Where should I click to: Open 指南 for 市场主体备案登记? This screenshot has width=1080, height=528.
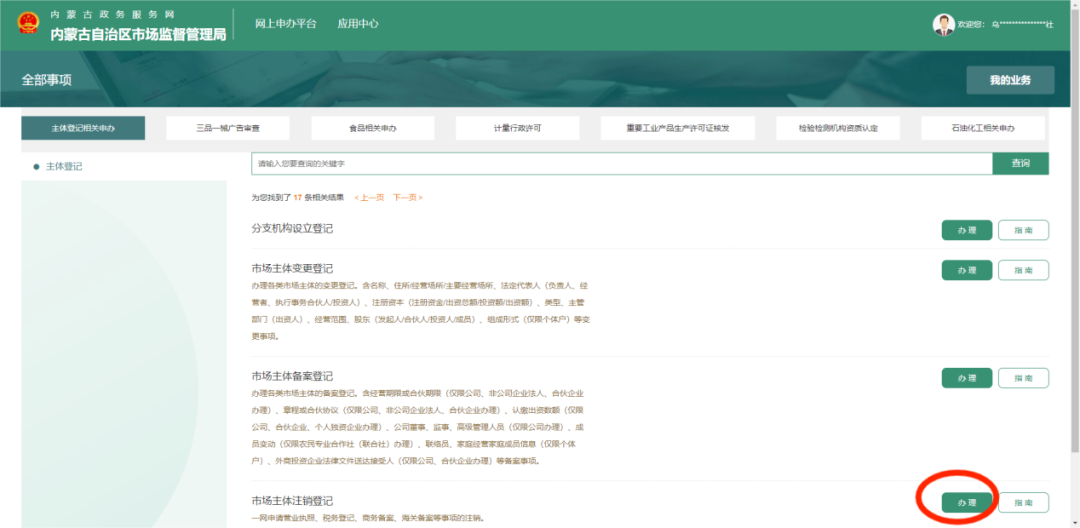(1024, 378)
